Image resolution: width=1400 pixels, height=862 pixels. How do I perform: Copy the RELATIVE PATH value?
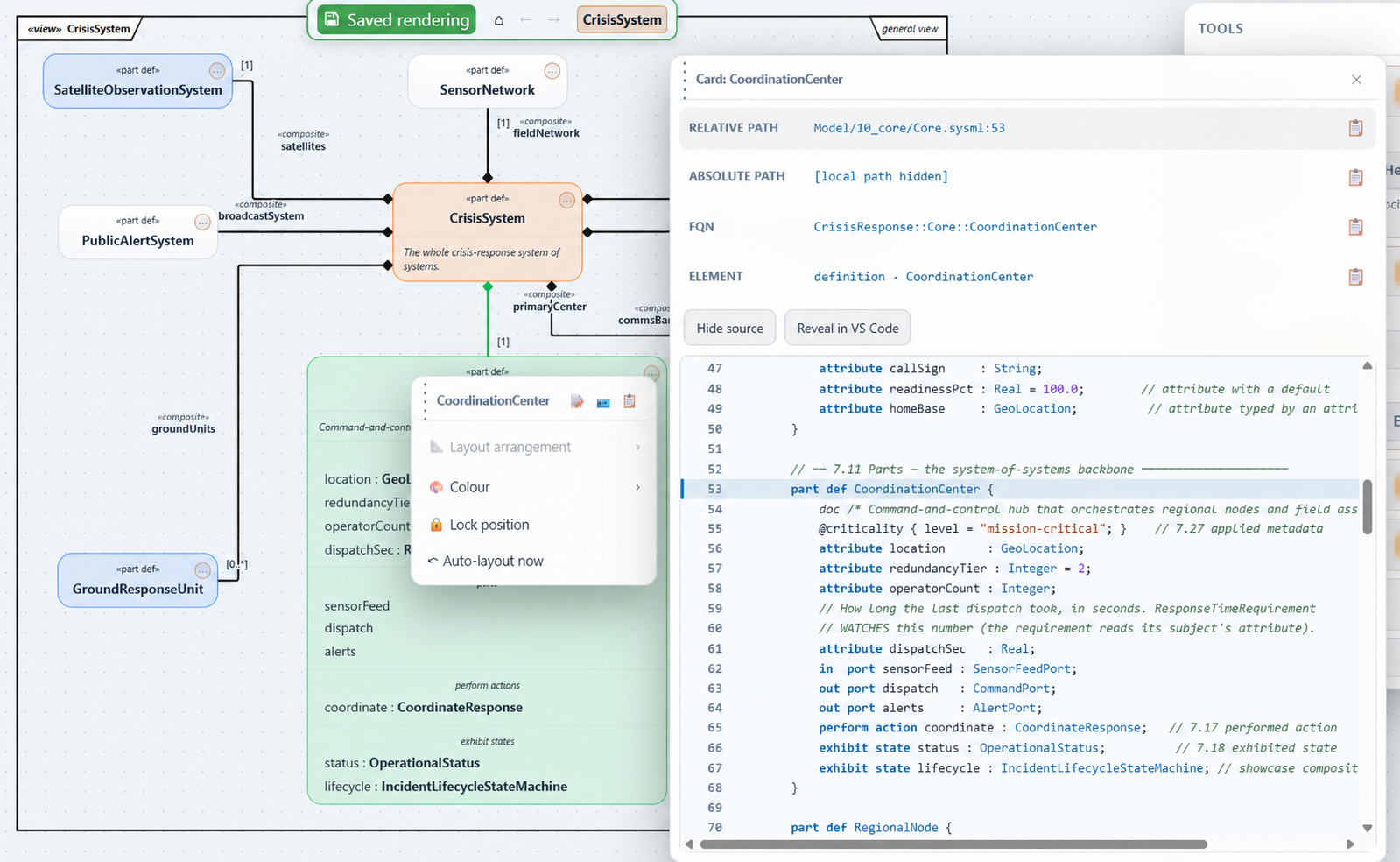[x=1355, y=128]
